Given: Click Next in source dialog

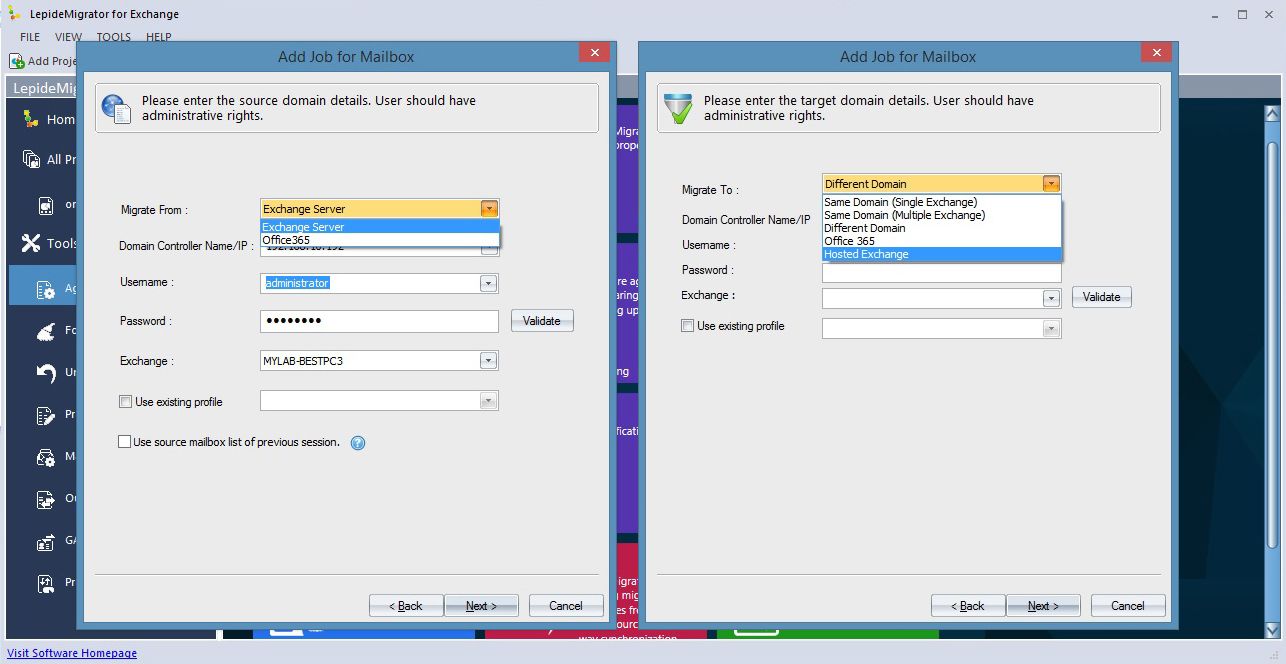Looking at the screenshot, I should [x=482, y=606].
